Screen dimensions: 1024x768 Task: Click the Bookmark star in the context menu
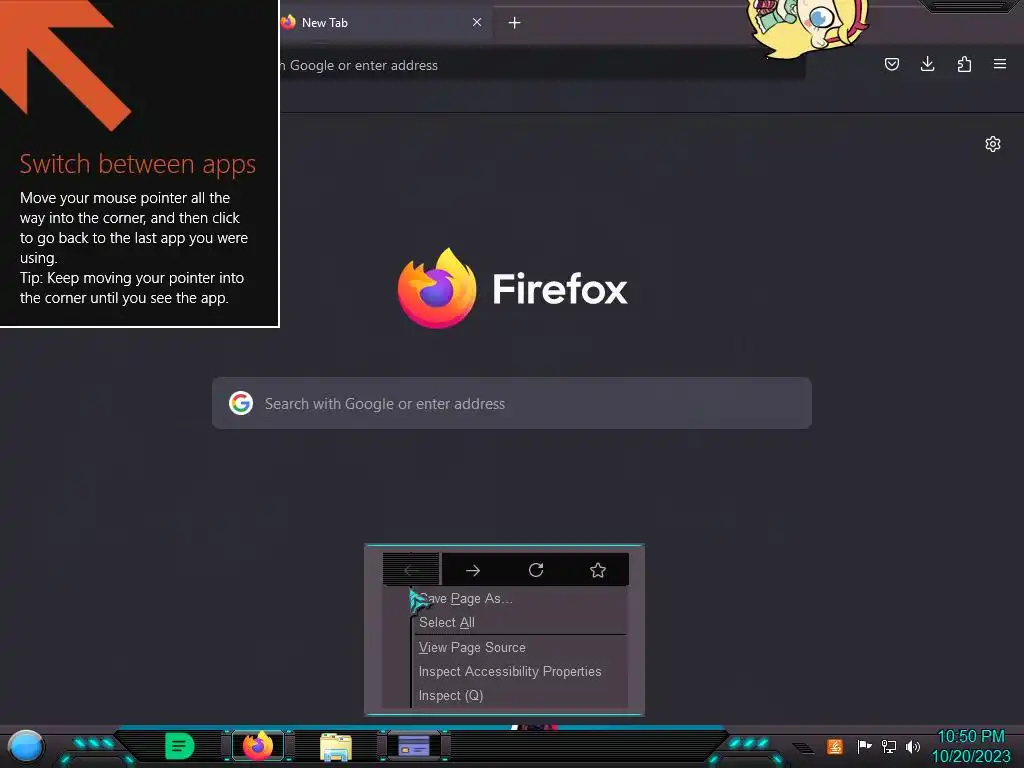(598, 570)
